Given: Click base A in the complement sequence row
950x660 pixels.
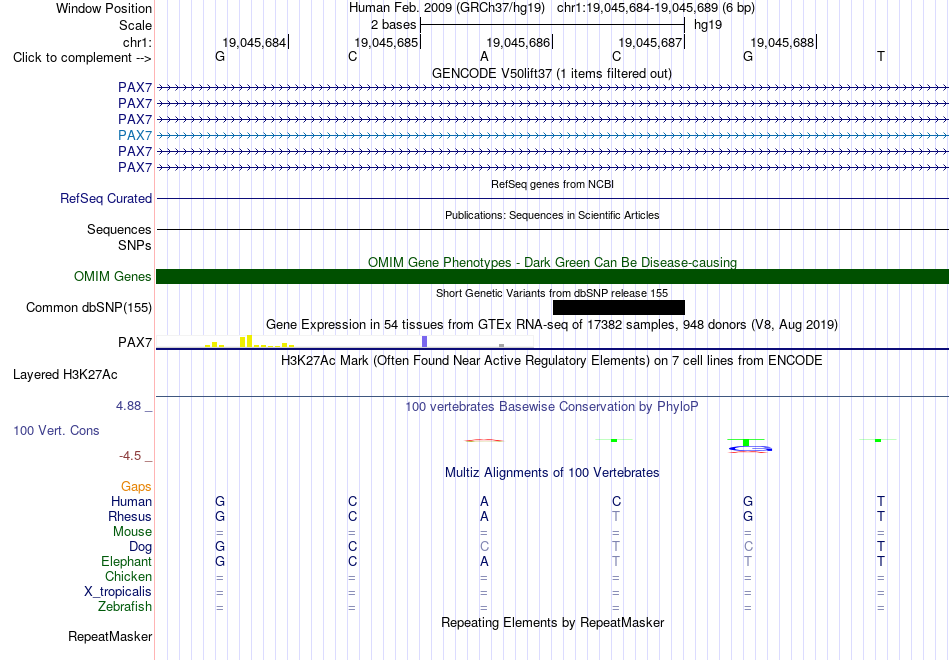Looking at the screenshot, I should [x=484, y=56].
